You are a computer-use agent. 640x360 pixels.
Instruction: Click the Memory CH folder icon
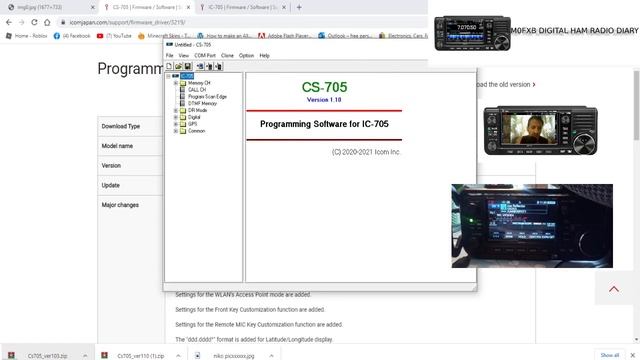pos(183,83)
